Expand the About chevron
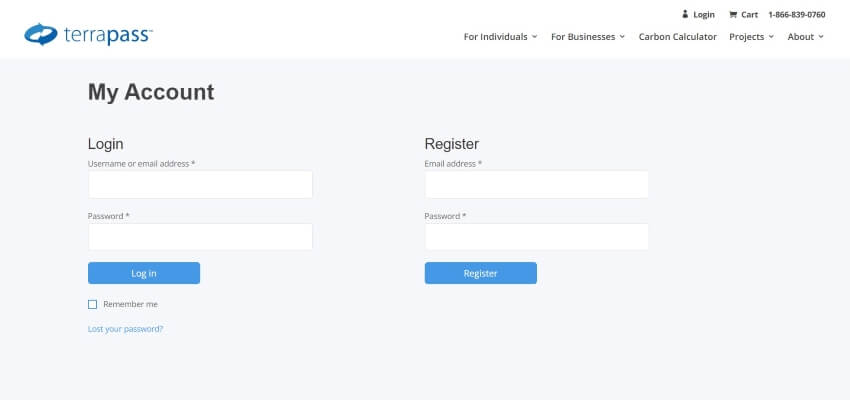Image resolution: width=850 pixels, height=400 pixels. 821,37
